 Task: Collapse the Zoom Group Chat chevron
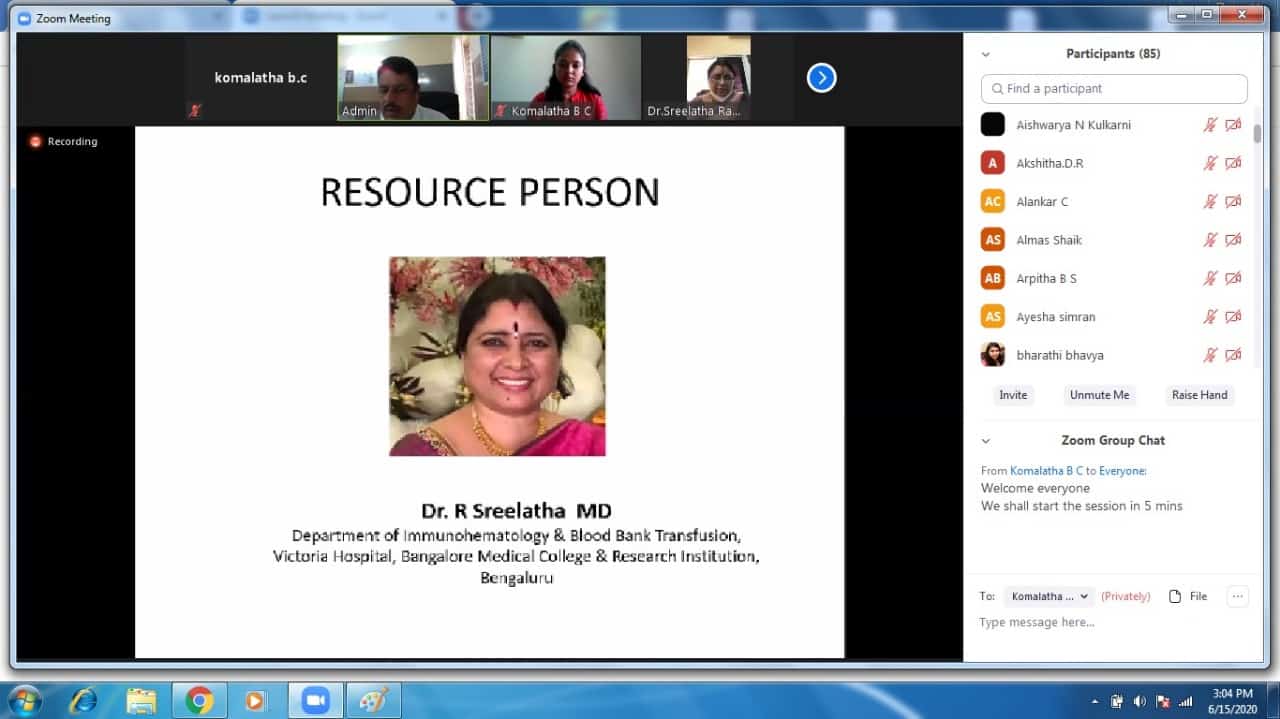pos(986,441)
